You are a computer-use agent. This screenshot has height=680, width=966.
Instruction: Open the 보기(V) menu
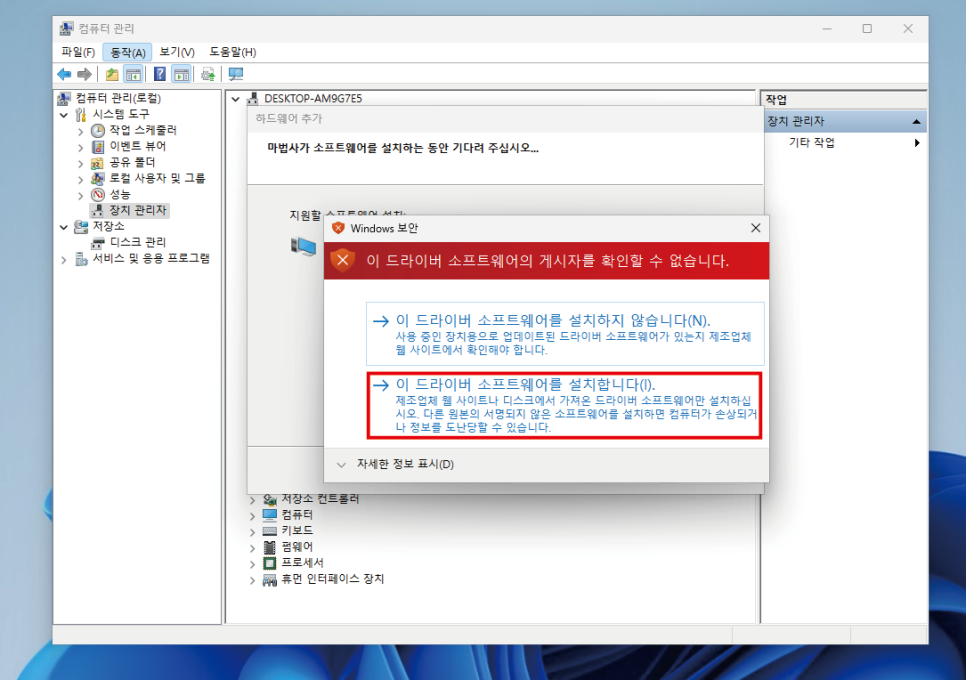coord(177,52)
